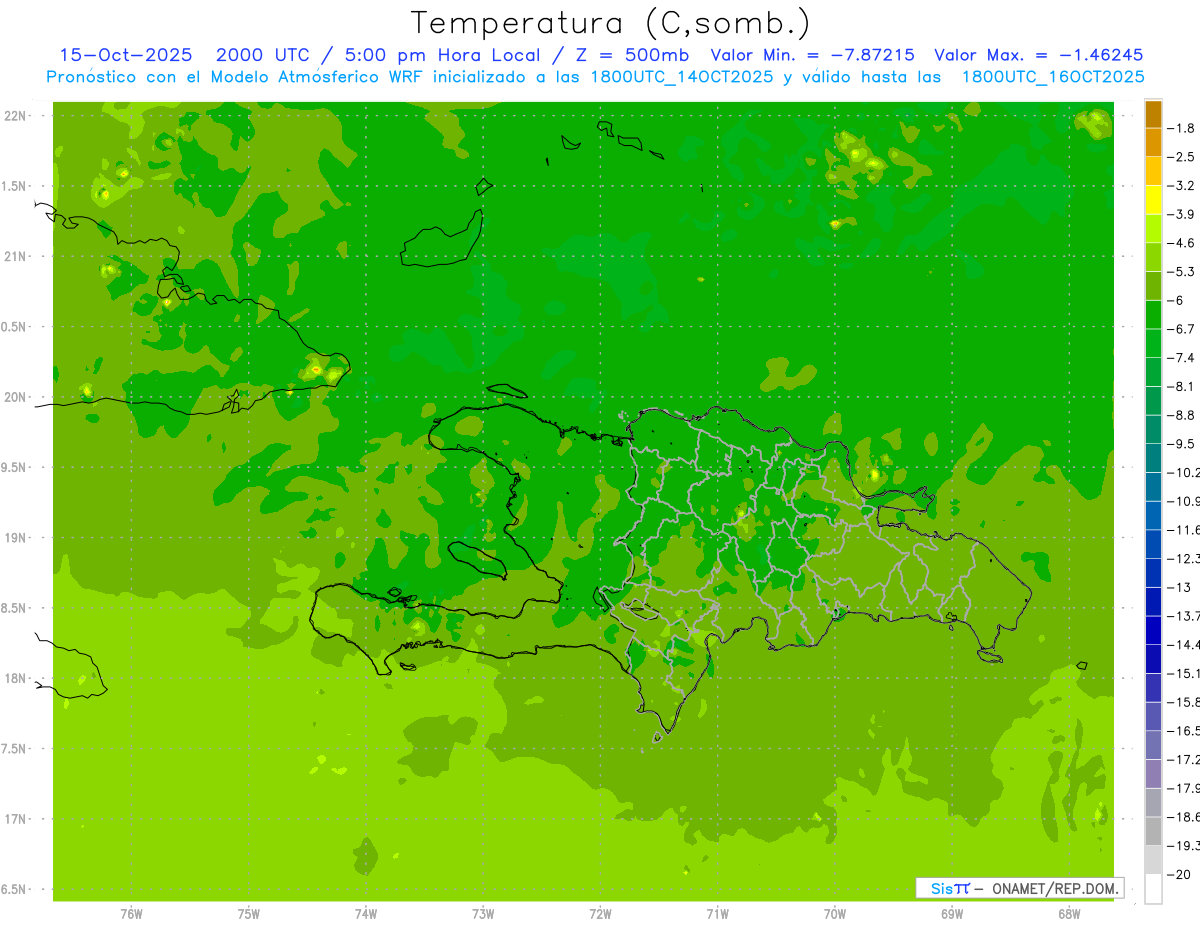Click the 68W longitude axis label
Viewport: 1200px width, 927px height.
coord(1068,914)
